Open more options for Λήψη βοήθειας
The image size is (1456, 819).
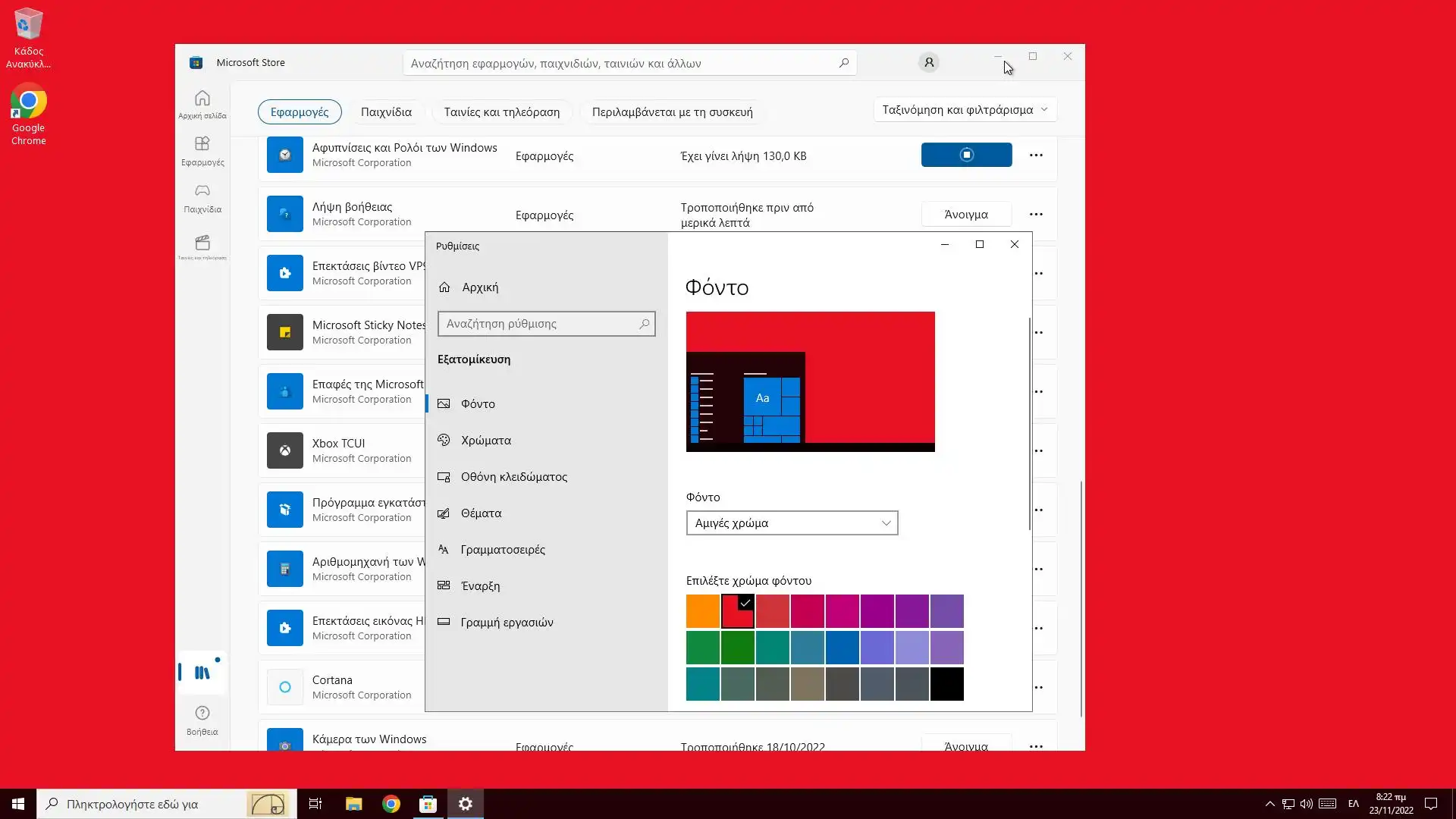(1036, 215)
